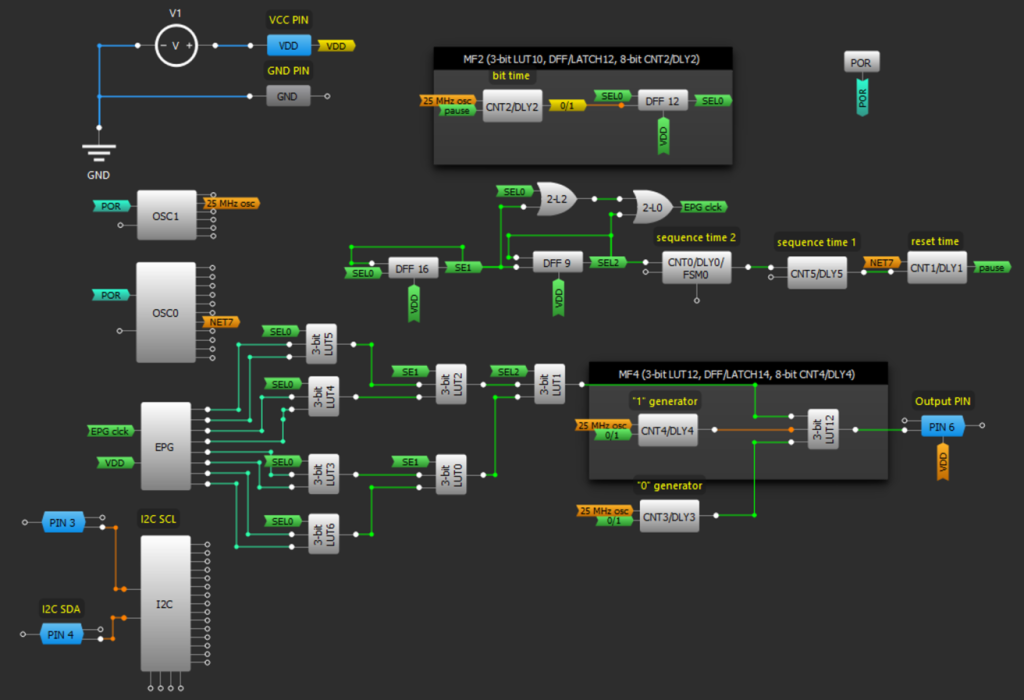Select the DFF 16 flip-flop
The height and width of the screenshot is (700, 1024).
(411, 267)
